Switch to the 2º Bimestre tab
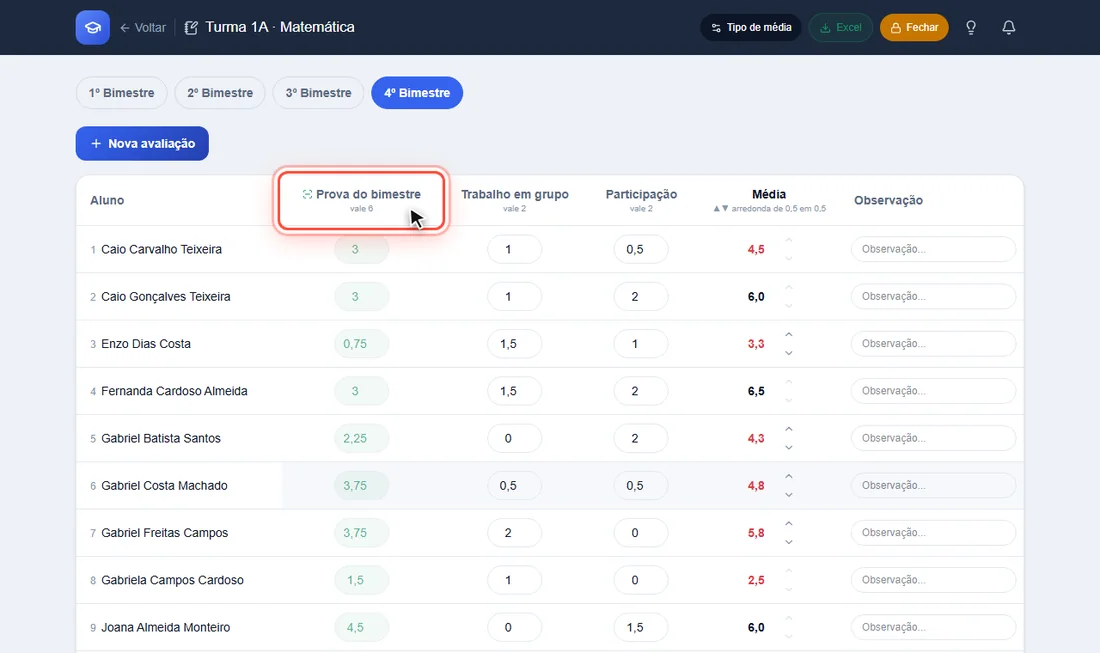The image size is (1100, 653). point(220,93)
